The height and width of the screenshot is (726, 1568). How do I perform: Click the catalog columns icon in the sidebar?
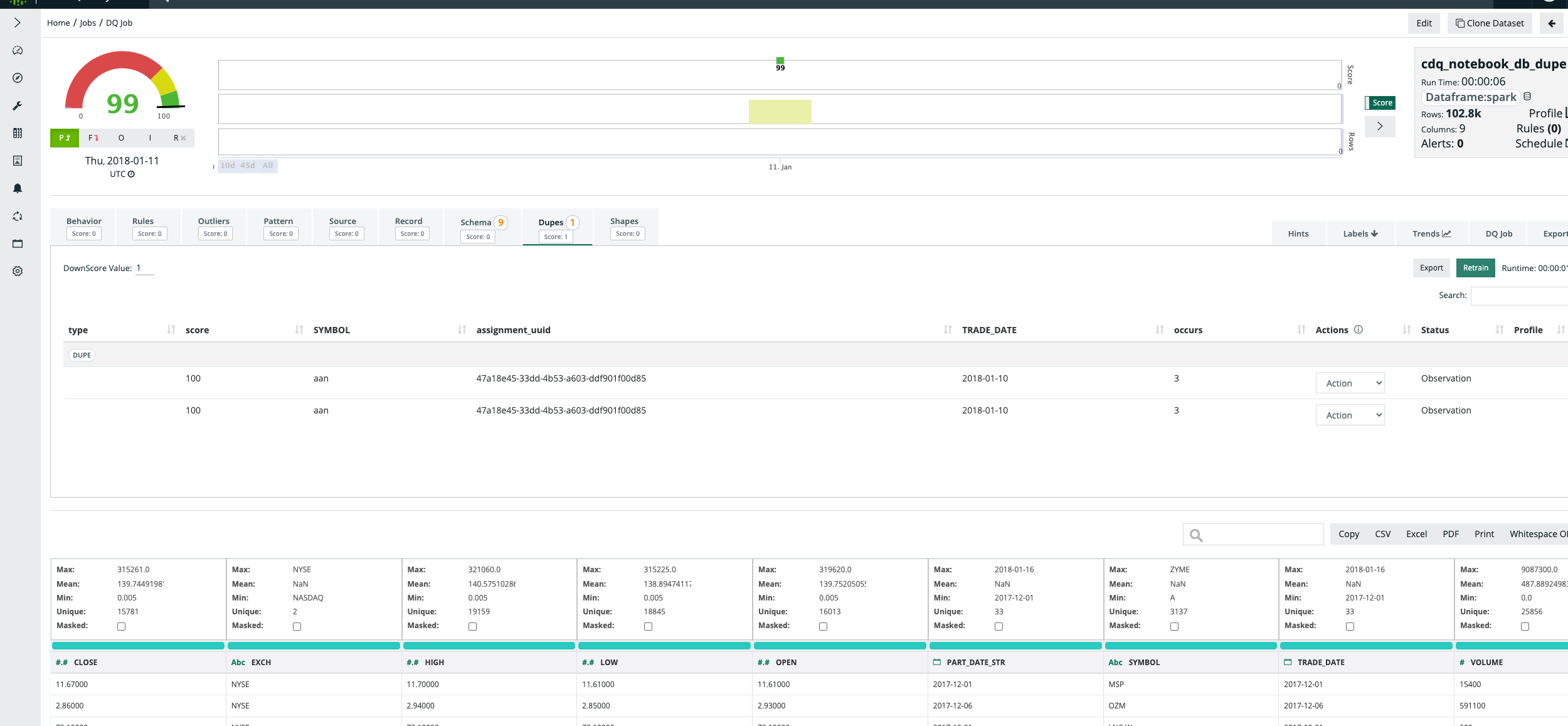pos(18,133)
